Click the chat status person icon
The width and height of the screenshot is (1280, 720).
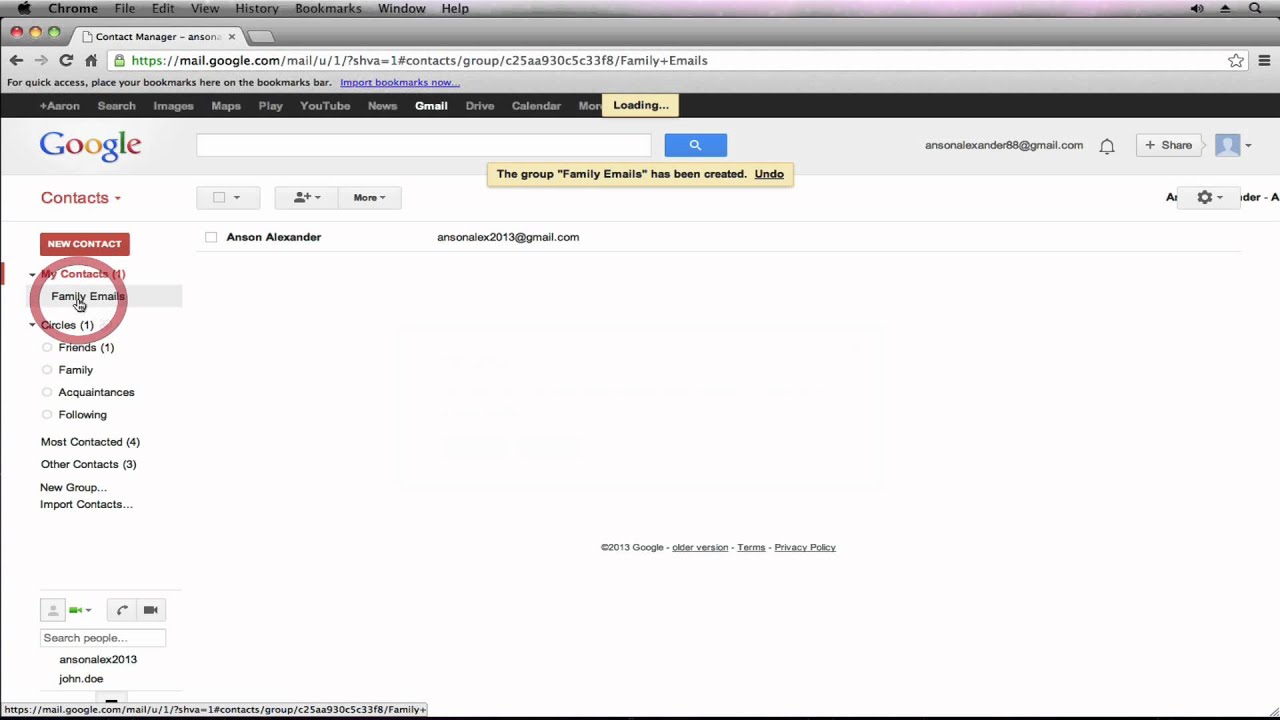53,610
